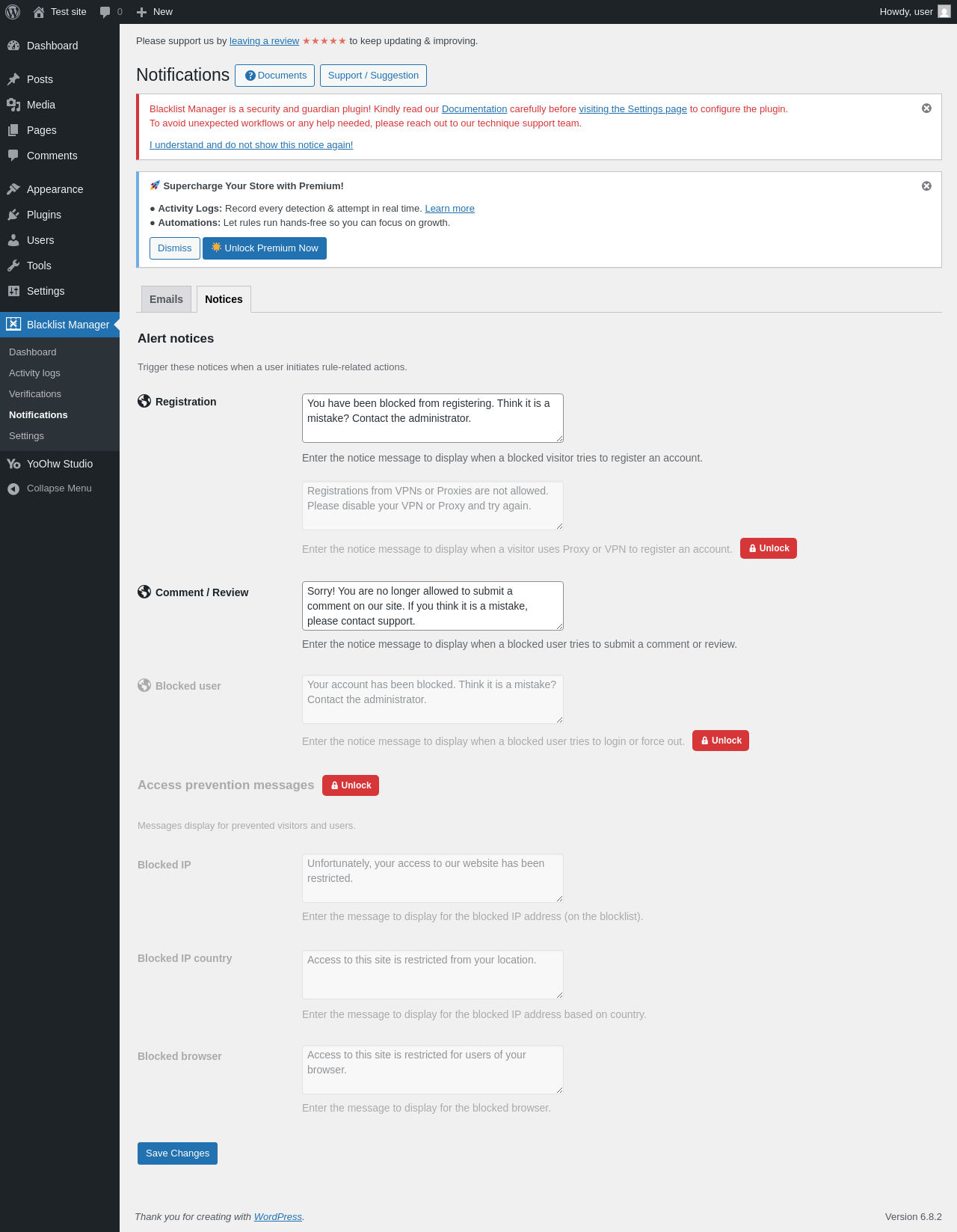Click the Blocked user notice textarea
Viewport: 957px width, 1232px height.
(433, 699)
